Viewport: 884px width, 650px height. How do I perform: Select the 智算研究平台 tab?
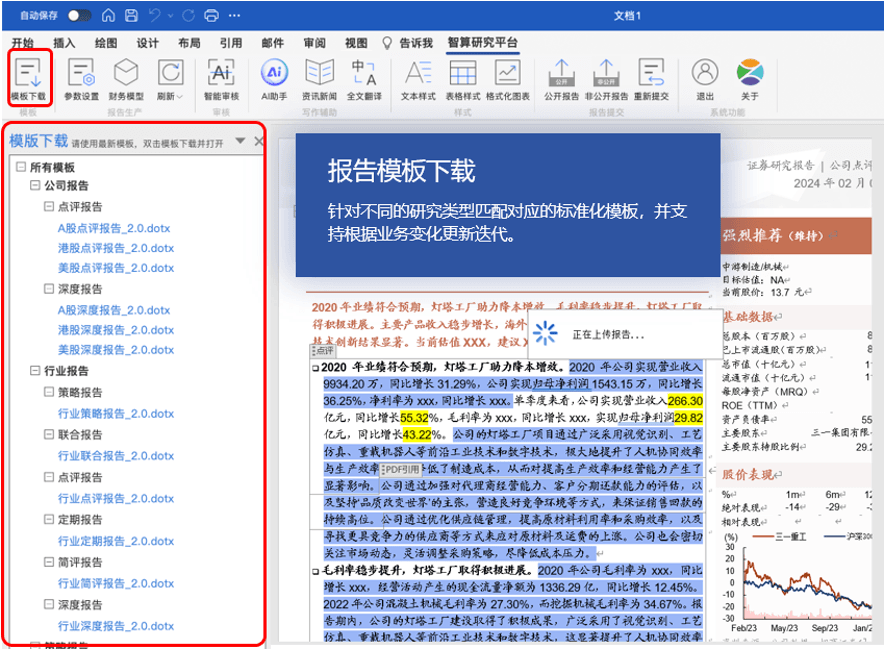(483, 42)
